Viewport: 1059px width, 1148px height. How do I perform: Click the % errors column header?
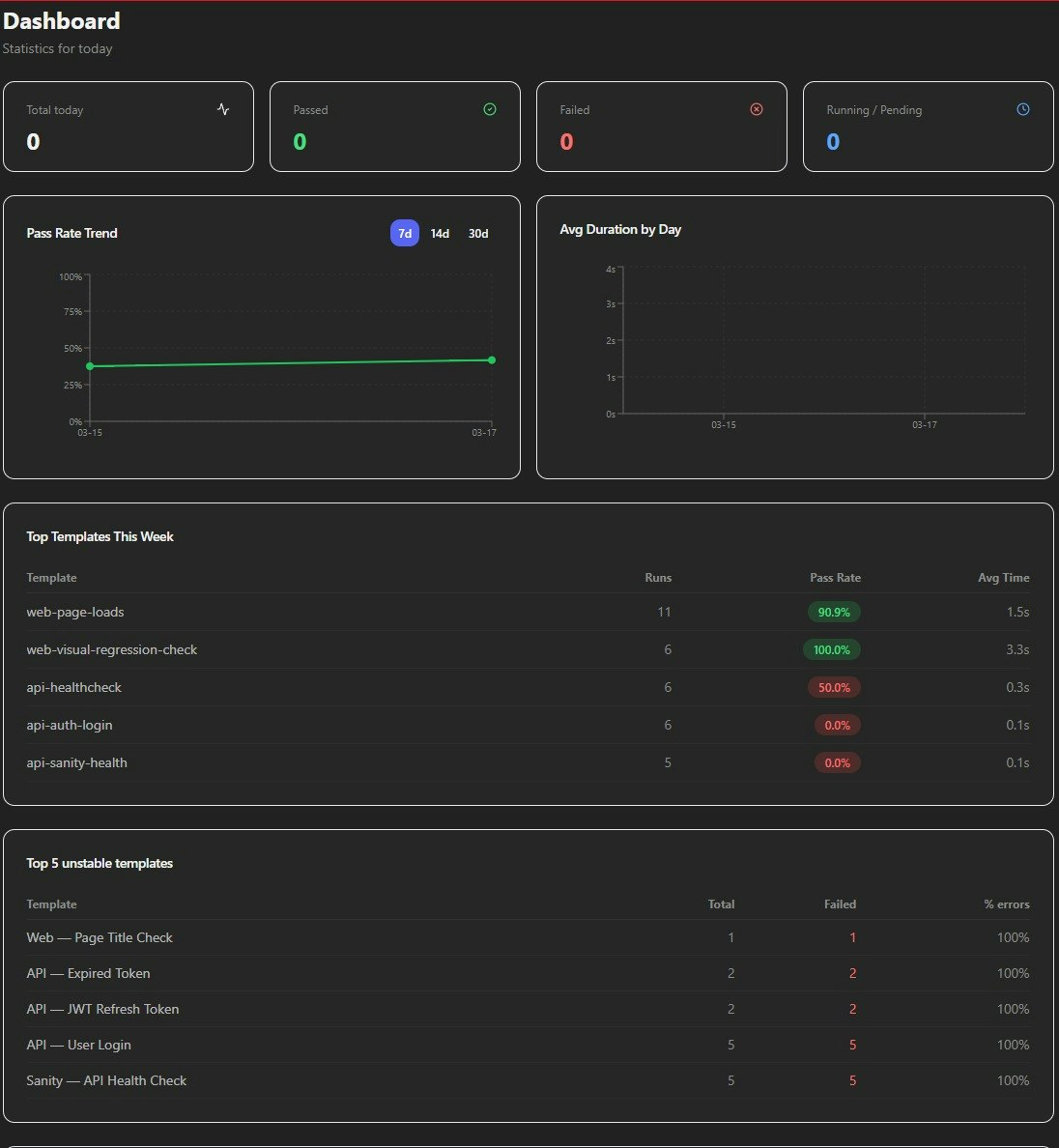pyautogui.click(x=1006, y=904)
